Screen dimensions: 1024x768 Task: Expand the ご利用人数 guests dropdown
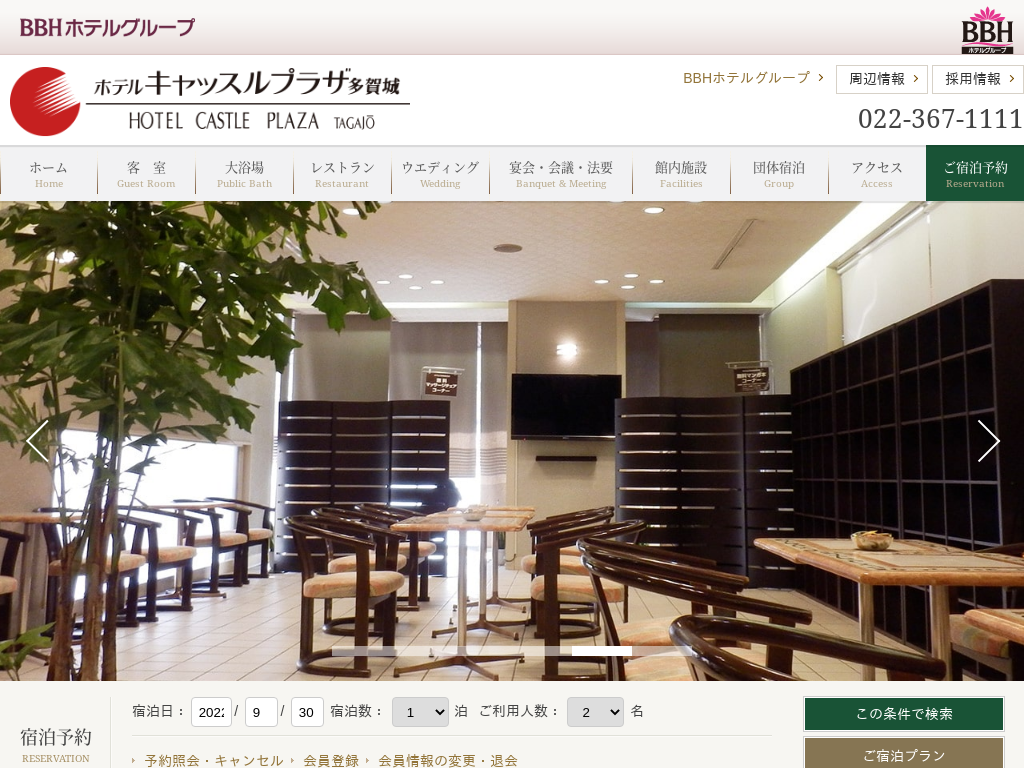pyautogui.click(x=595, y=712)
